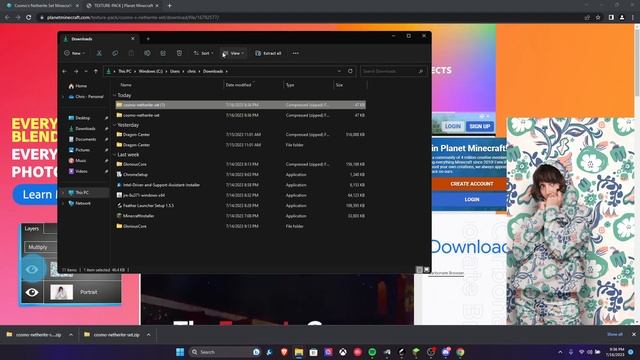640x360 pixels.
Task: Switch to Cosmo's Netherite Set Chrome tab
Action: pyautogui.click(x=42, y=6)
